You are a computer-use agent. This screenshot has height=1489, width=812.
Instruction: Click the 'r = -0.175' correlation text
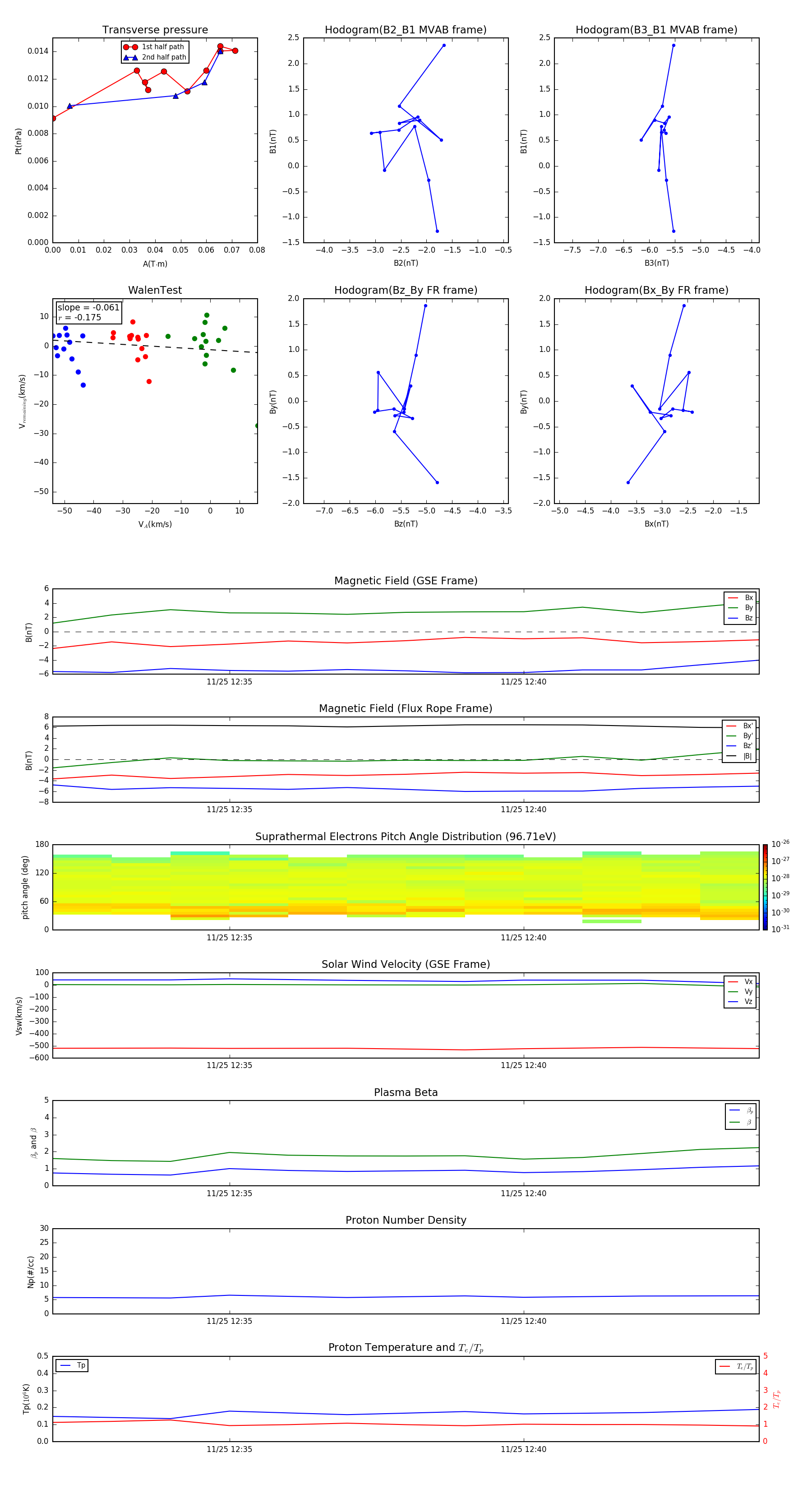pos(80,317)
